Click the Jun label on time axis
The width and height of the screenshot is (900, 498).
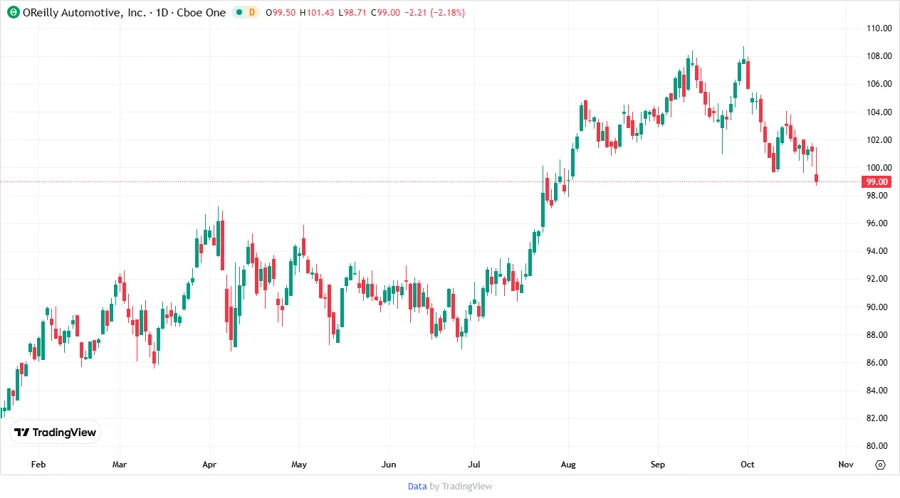[x=389, y=464]
